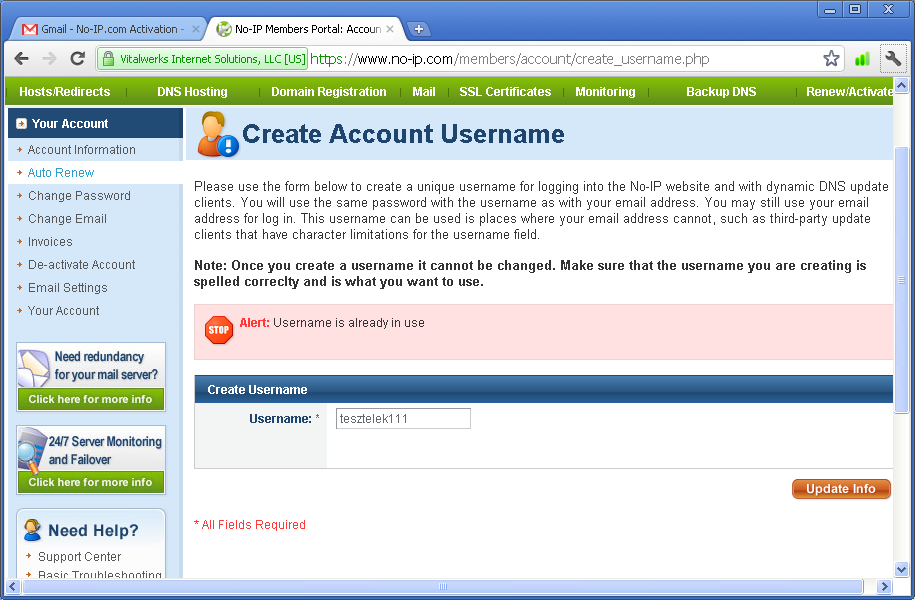
Task: Click the green signal bars extension icon
Action: 862,58
